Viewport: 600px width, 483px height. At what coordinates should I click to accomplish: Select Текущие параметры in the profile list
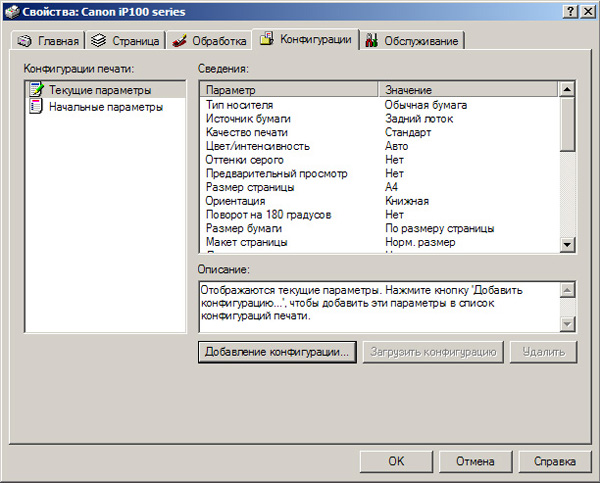coord(106,90)
